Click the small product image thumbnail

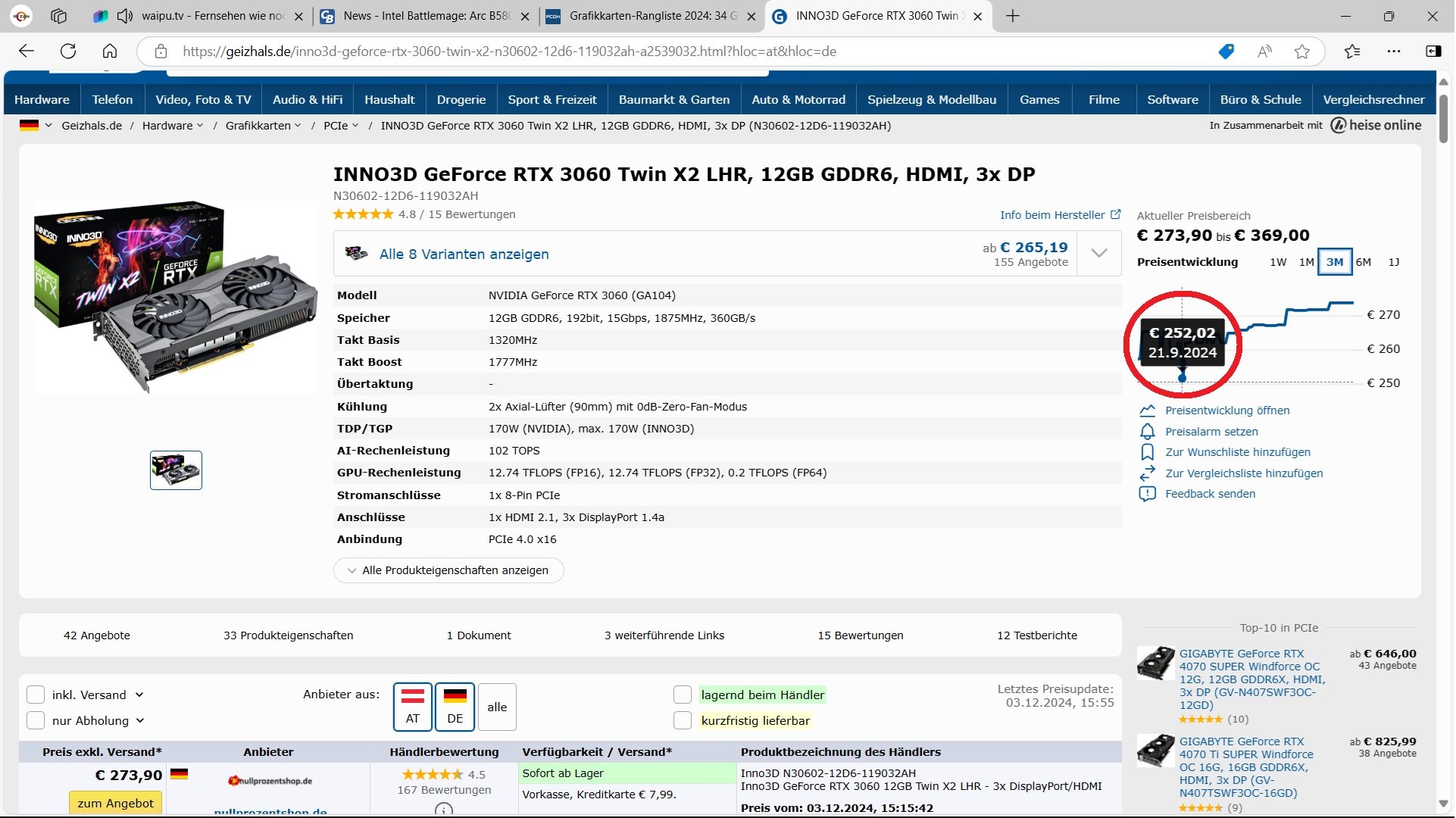tap(176, 470)
